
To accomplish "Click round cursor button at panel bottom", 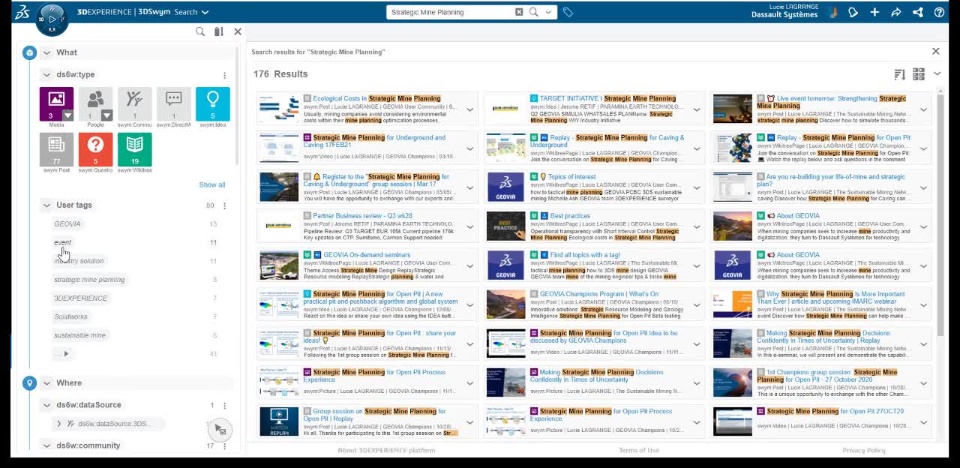I will click(220, 430).
